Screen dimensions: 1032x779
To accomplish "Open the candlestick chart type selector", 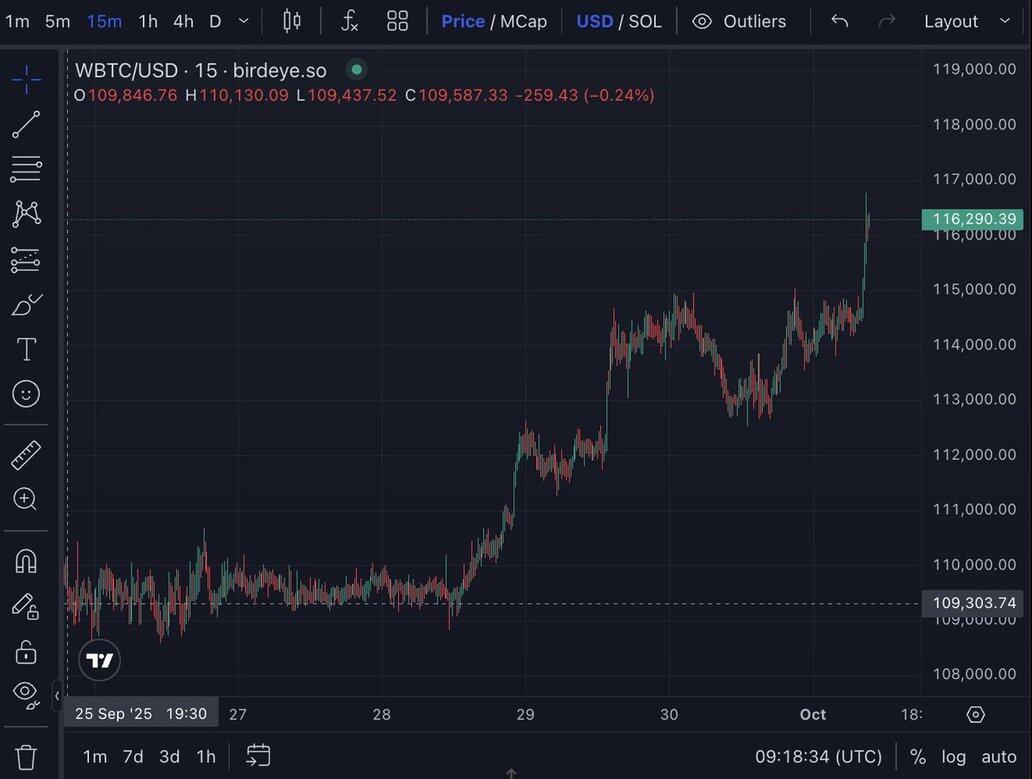I will (x=292, y=21).
